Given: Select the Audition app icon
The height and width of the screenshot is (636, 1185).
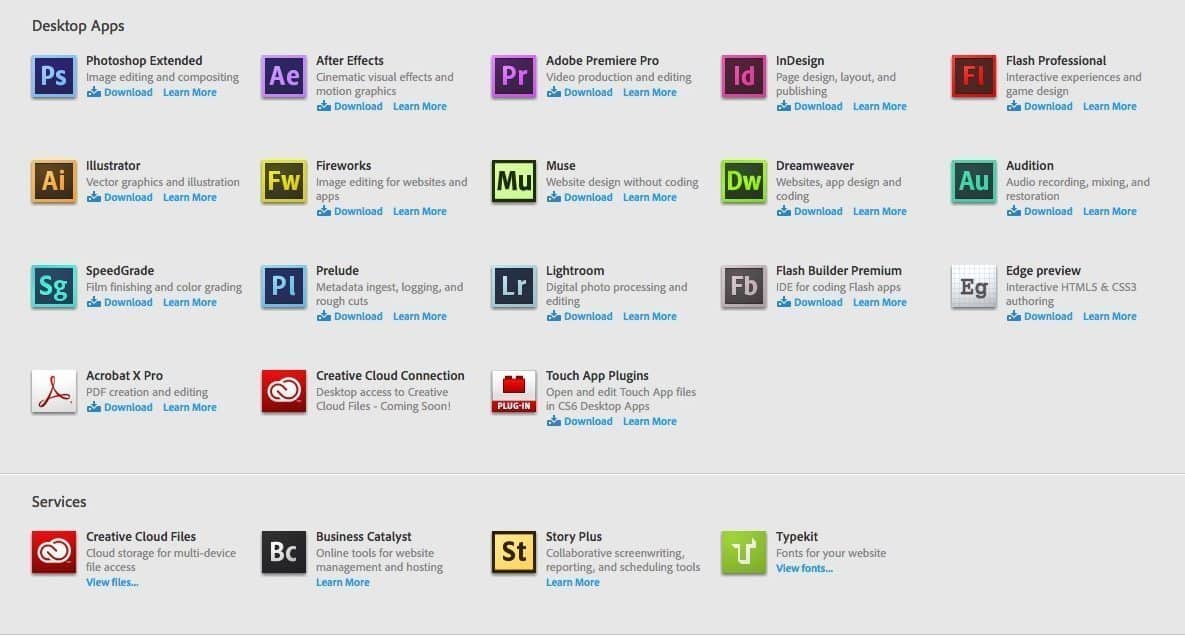Looking at the screenshot, I should click(973, 181).
